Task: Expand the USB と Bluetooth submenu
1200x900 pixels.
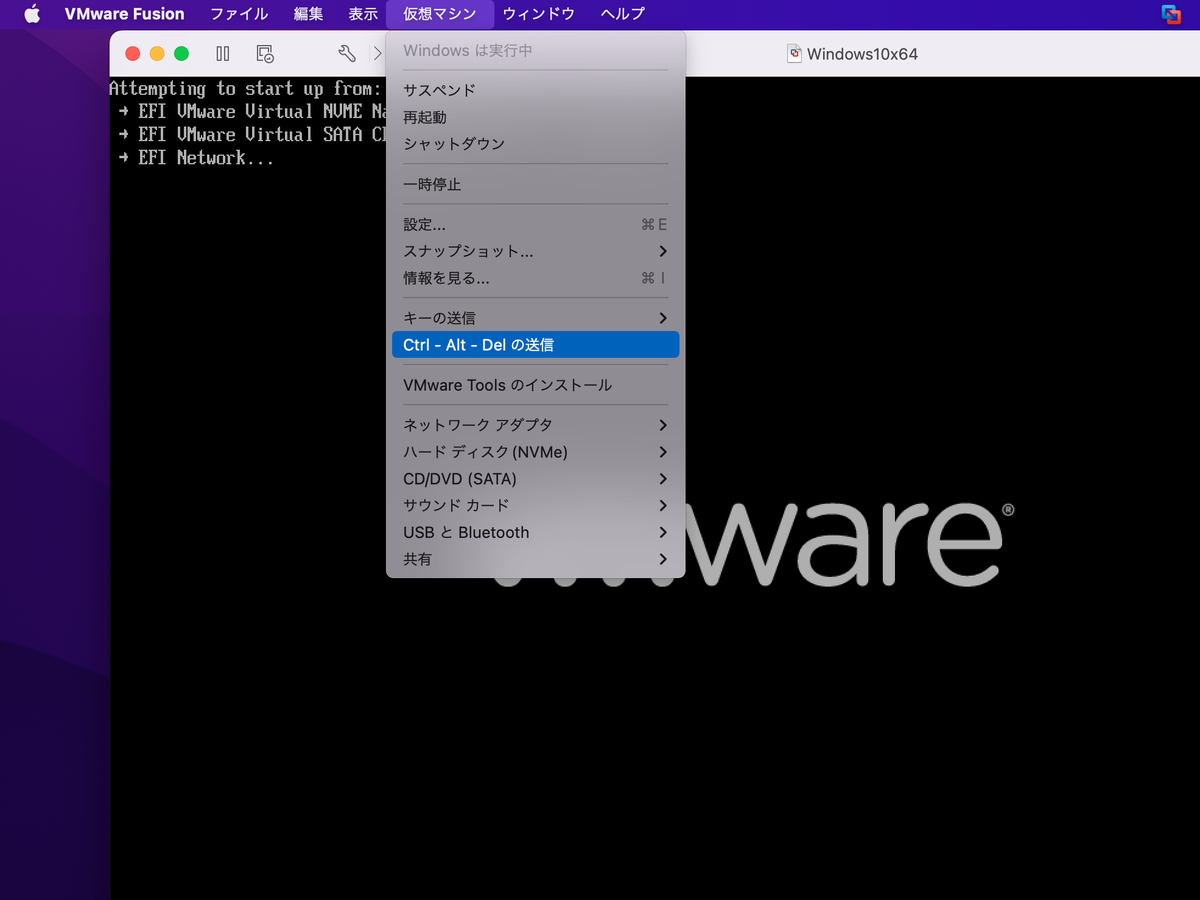Action: (466, 532)
